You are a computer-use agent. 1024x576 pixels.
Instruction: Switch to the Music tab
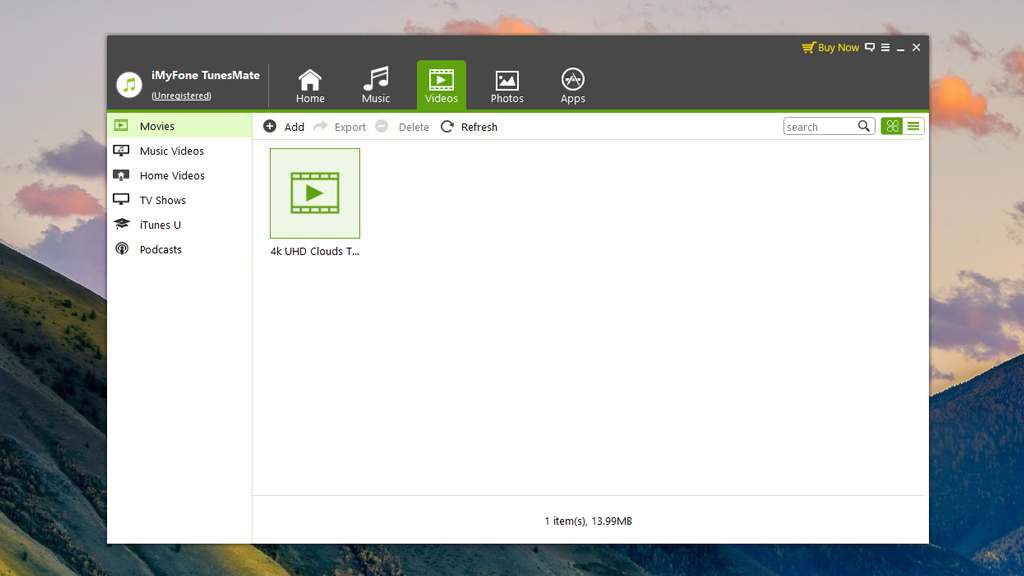coord(376,86)
